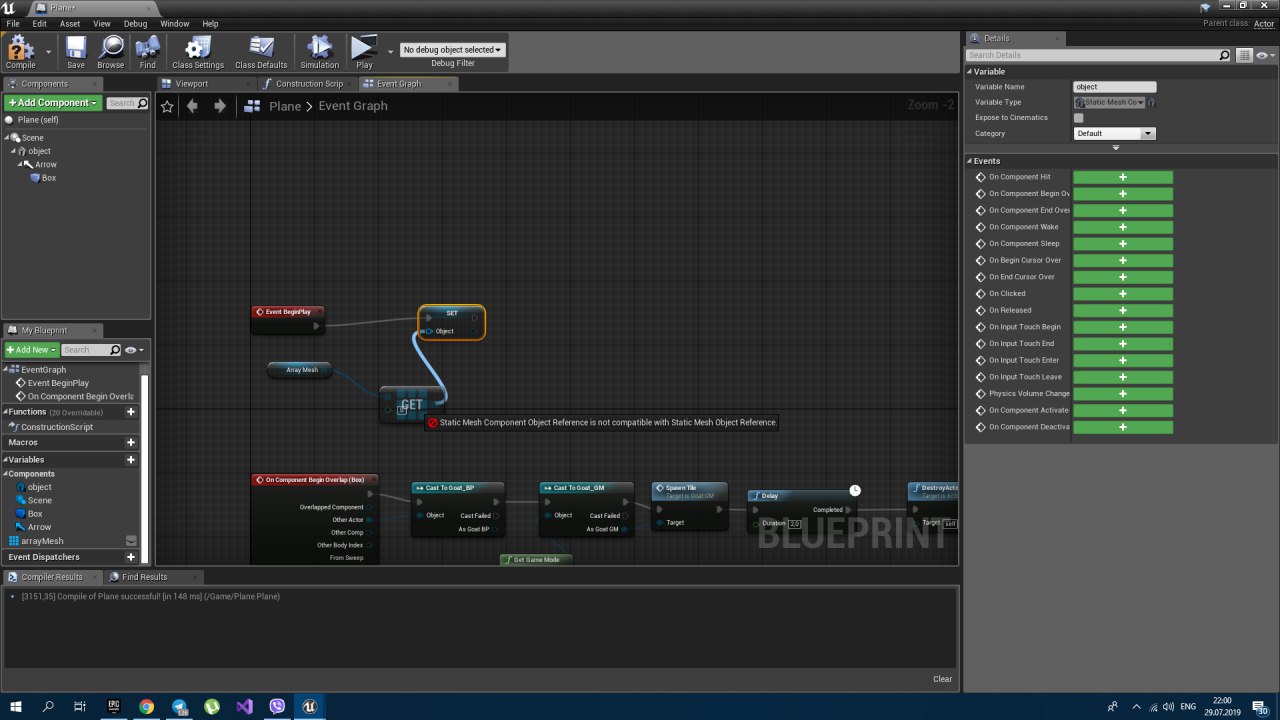Select object component in the tree
Viewport: 1280px width, 720px height.
(x=39, y=151)
